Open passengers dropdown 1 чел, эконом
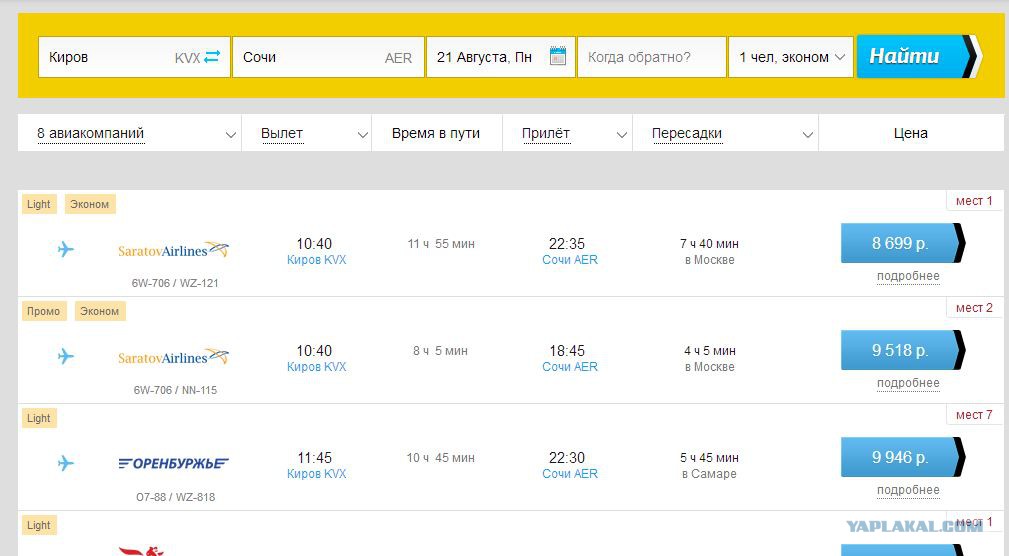 [x=791, y=57]
